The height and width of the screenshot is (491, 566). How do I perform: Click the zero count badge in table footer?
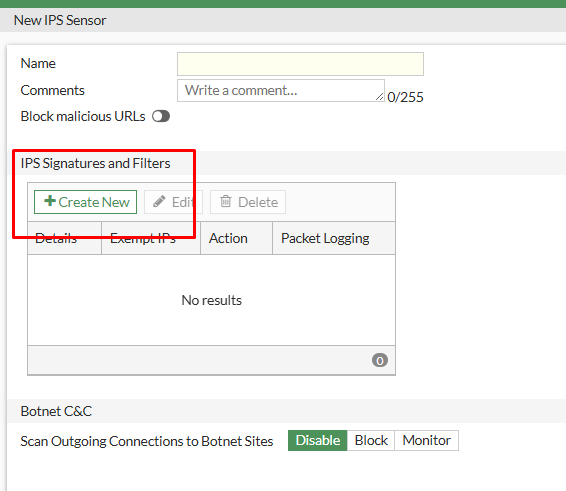pos(380,360)
